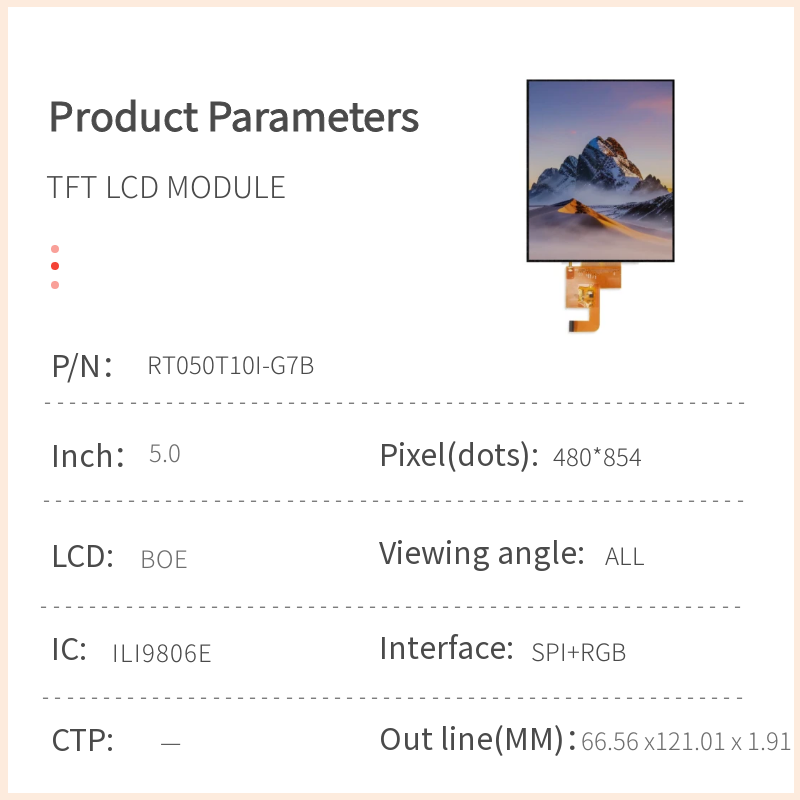Image resolution: width=800 pixels, height=800 pixels.
Task: Click the Pixel(dots) label
Action: coord(453,456)
